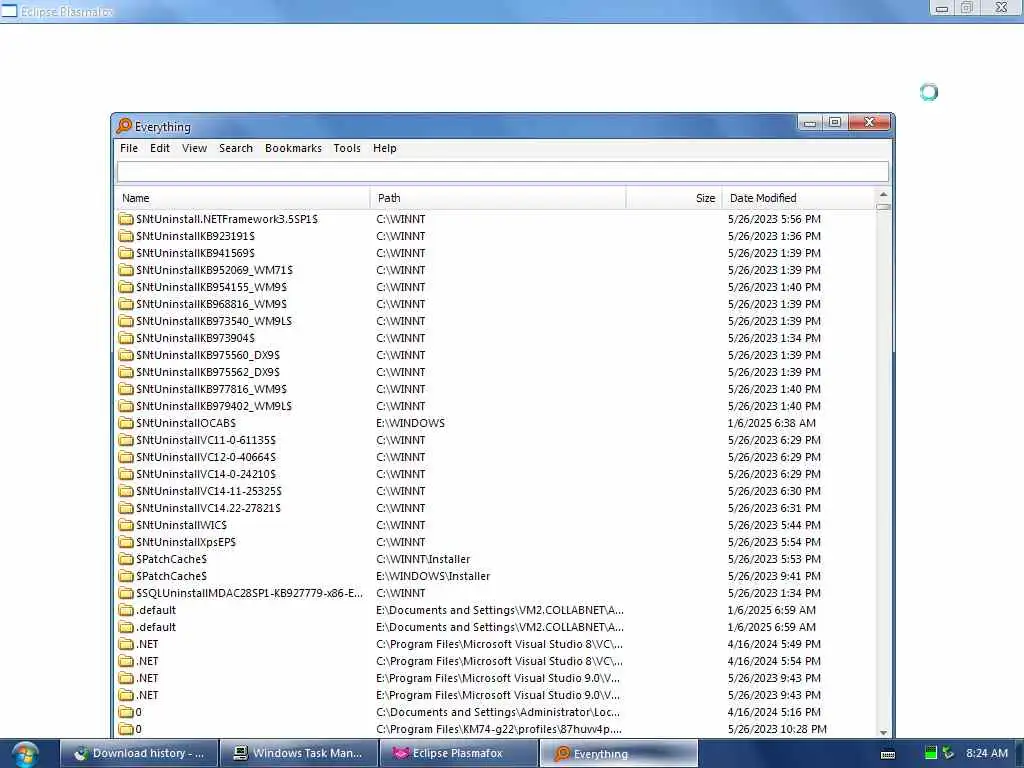This screenshot has height=768, width=1024.
Task: Select folder icon of $NtUninstallKB952069_WM71$
Action: tap(126, 270)
